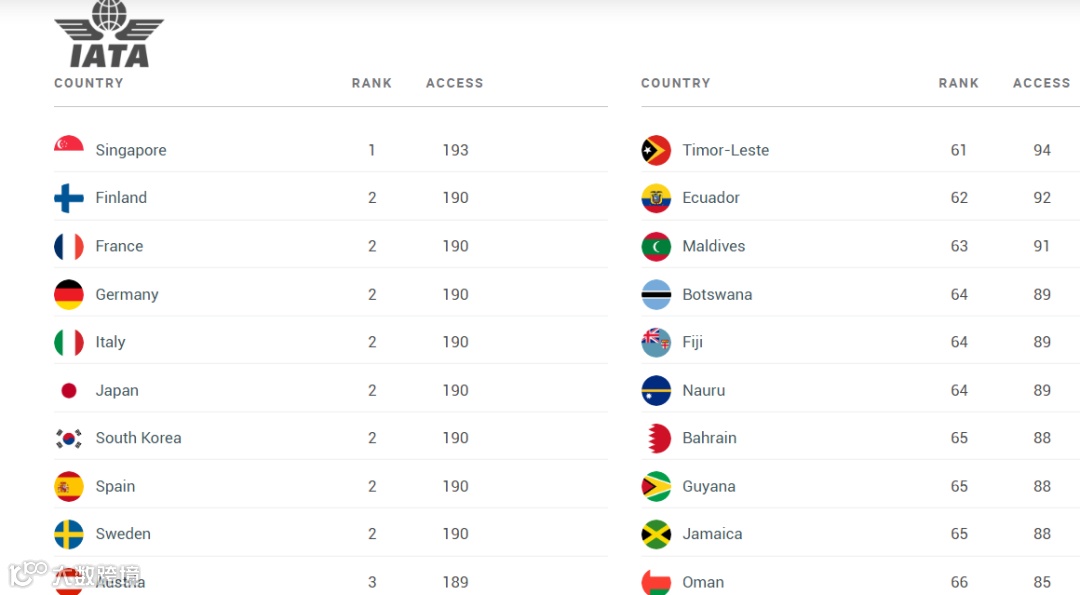The image size is (1080, 595).
Task: Sort by left RANK column header
Action: click(x=372, y=83)
